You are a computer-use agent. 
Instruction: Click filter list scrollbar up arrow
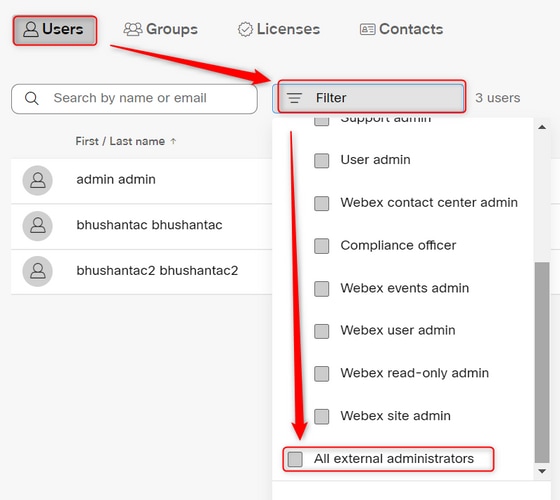point(542,127)
